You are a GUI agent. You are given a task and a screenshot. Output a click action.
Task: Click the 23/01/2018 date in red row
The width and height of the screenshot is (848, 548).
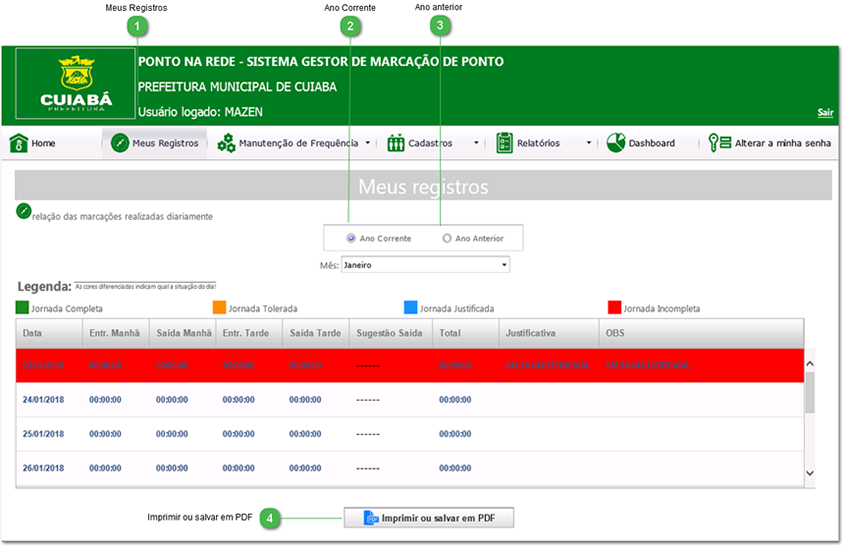click(43, 366)
